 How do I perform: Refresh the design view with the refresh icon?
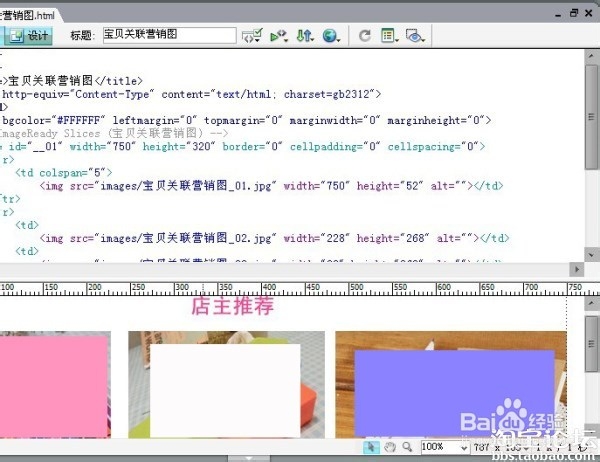click(364, 36)
